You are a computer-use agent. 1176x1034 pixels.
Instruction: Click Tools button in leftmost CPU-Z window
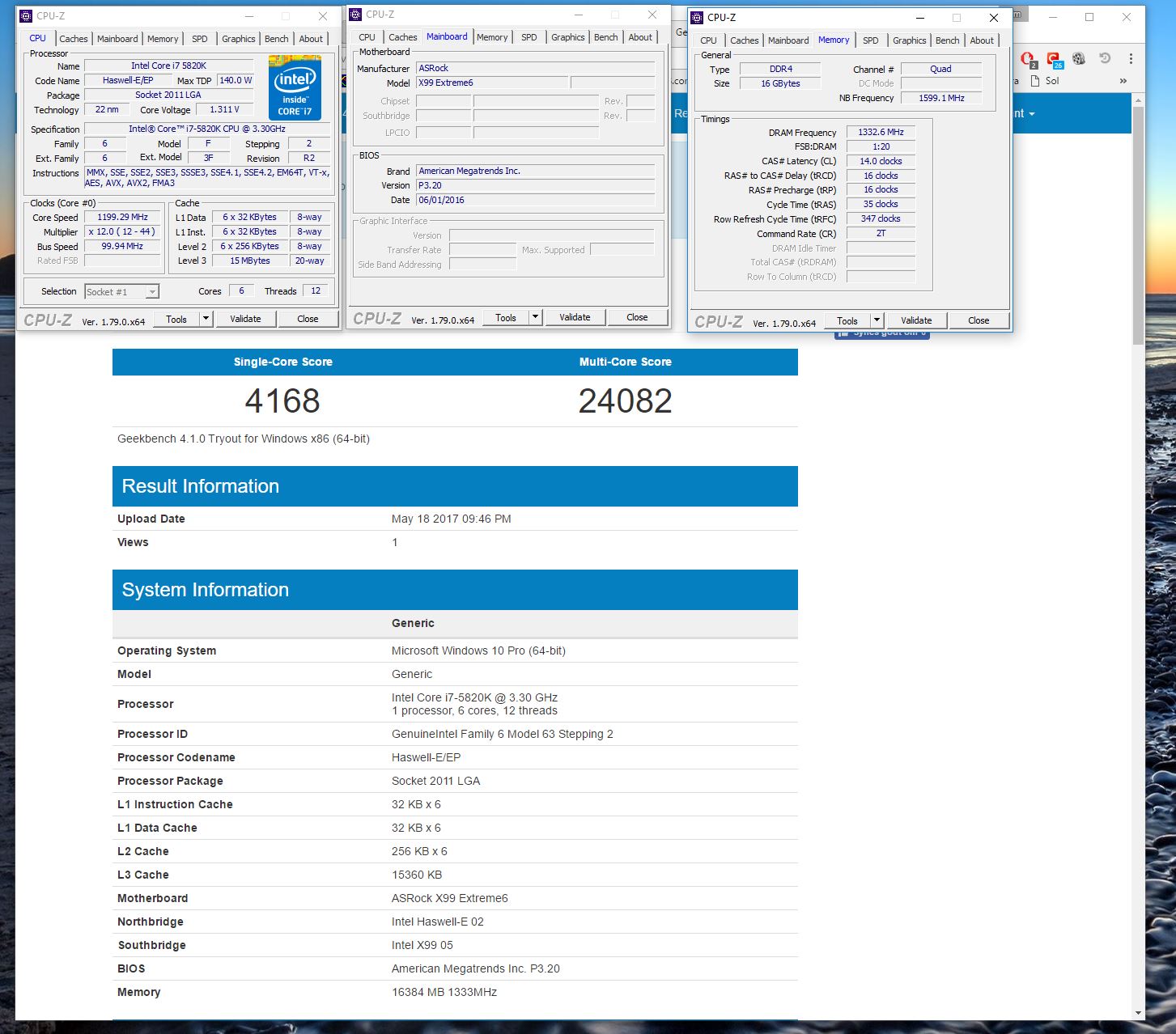click(x=176, y=319)
